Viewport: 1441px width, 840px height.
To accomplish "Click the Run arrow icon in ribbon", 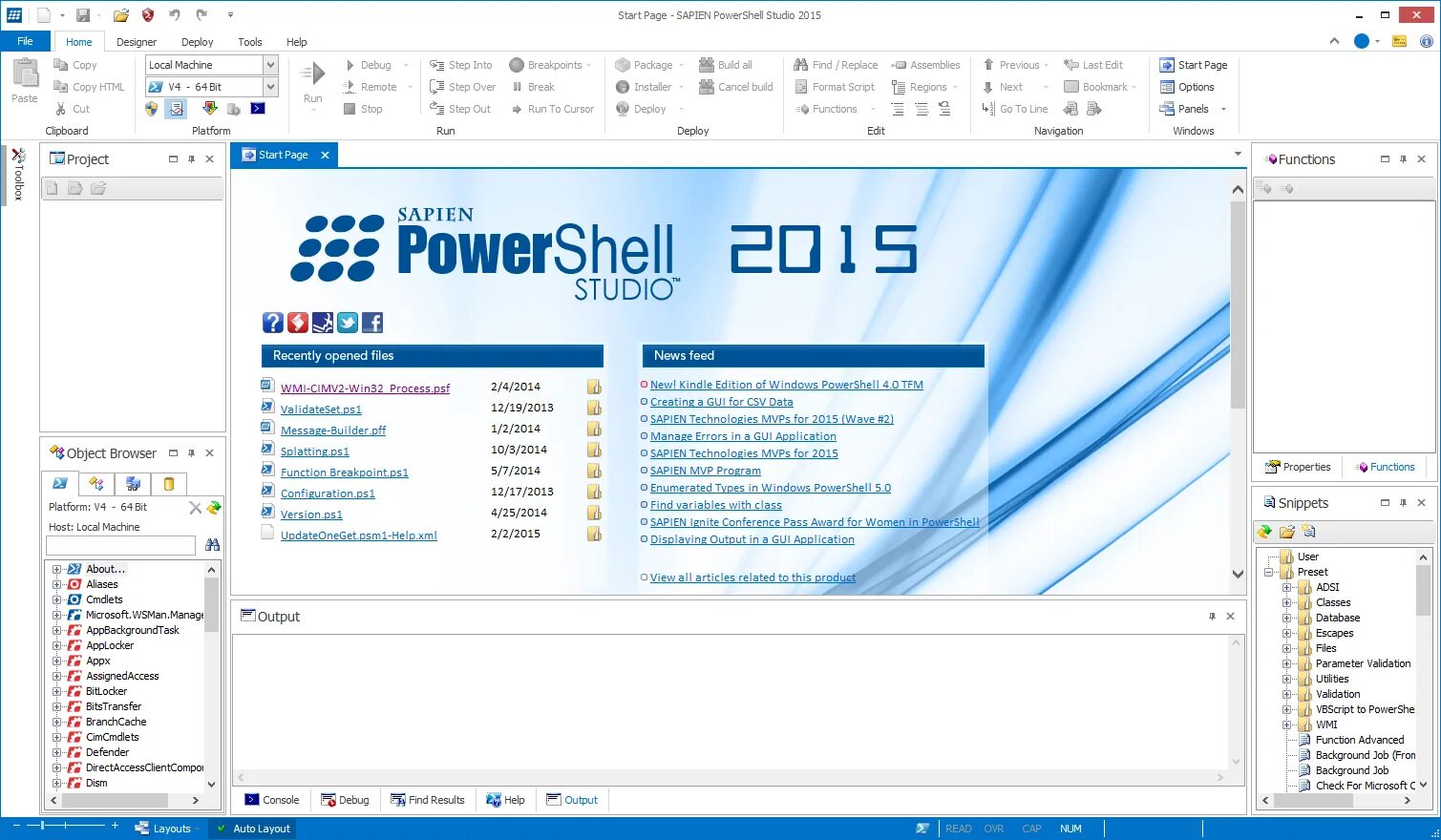I will pos(312,74).
